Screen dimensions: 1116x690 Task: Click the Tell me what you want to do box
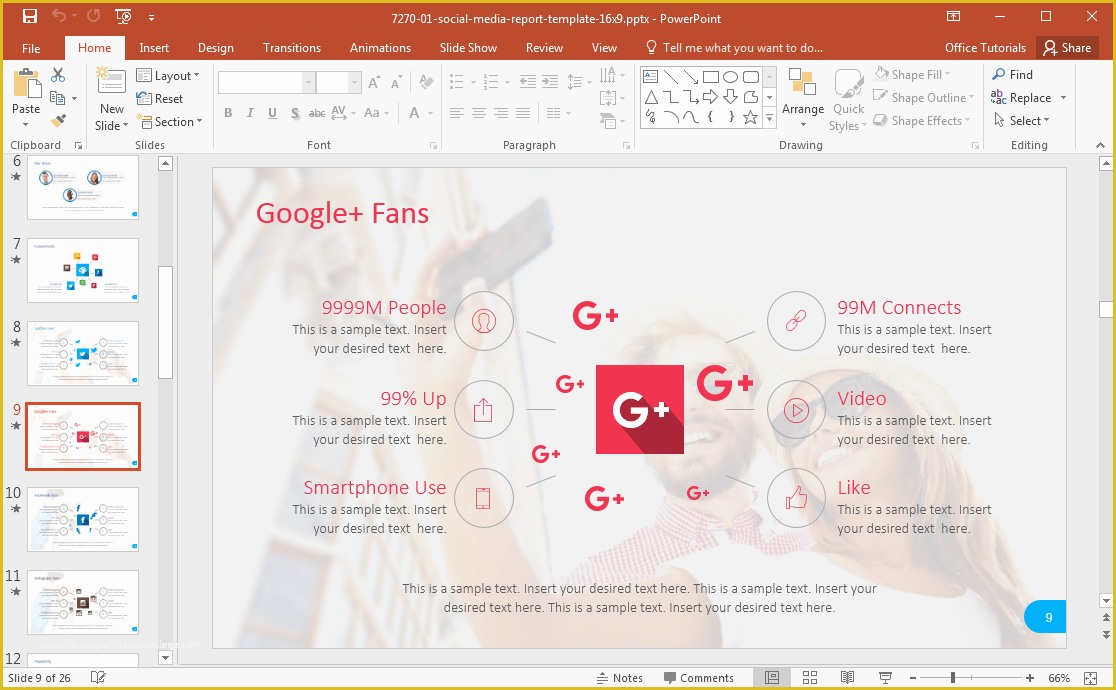tap(735, 48)
